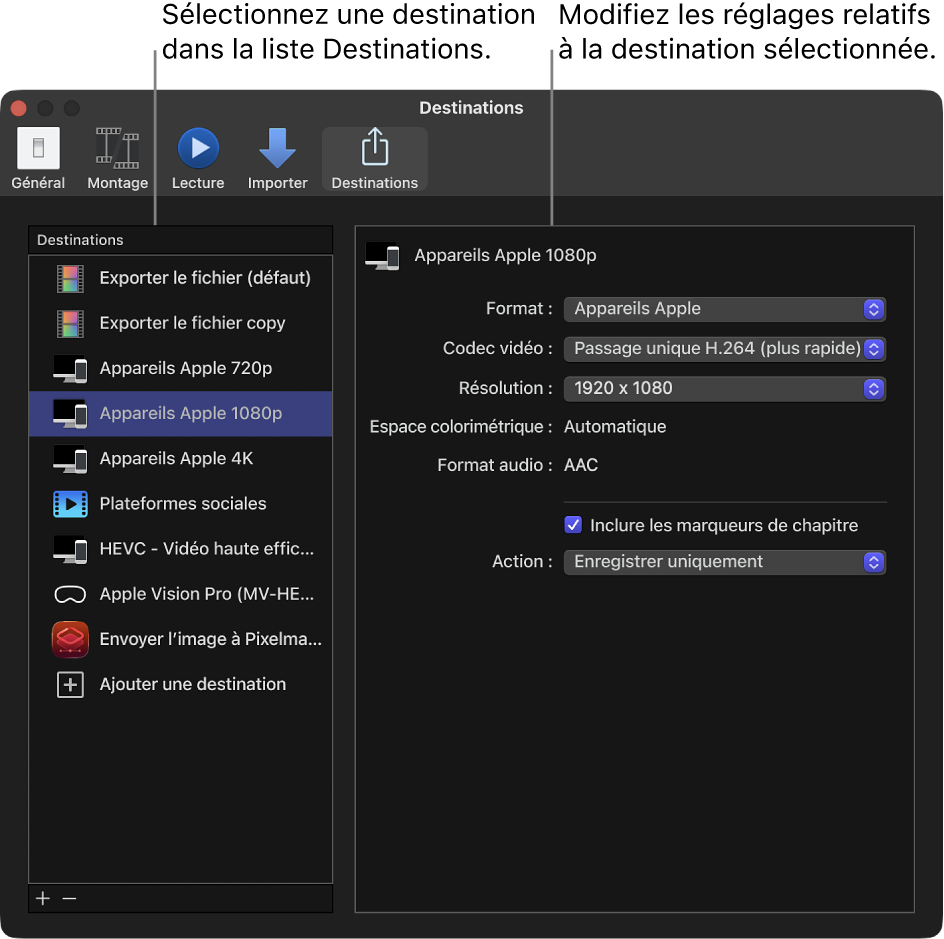Click the film icon for Exporter le fichier (défaut)
The height and width of the screenshot is (939, 944).
pyautogui.click(x=70, y=279)
